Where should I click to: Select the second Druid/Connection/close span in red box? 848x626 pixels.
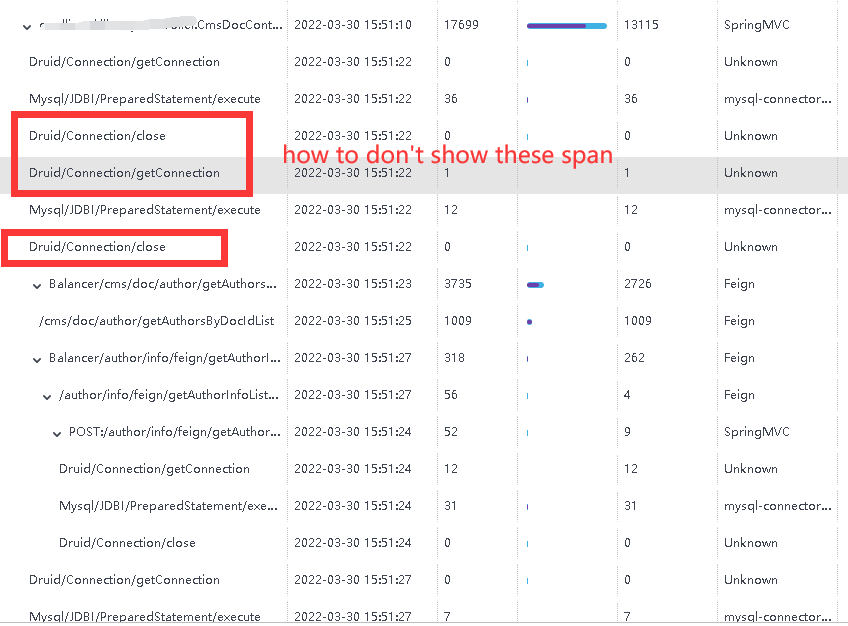97,247
